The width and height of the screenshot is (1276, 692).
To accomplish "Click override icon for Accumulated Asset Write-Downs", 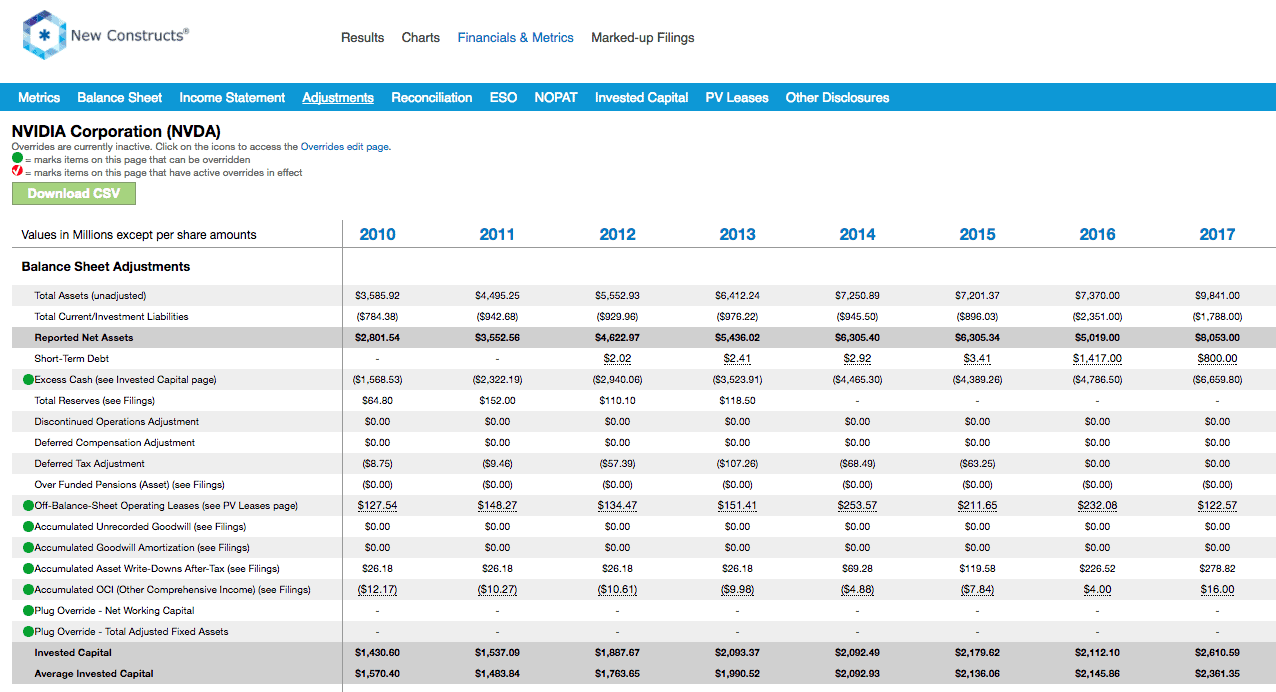I will tap(28, 569).
